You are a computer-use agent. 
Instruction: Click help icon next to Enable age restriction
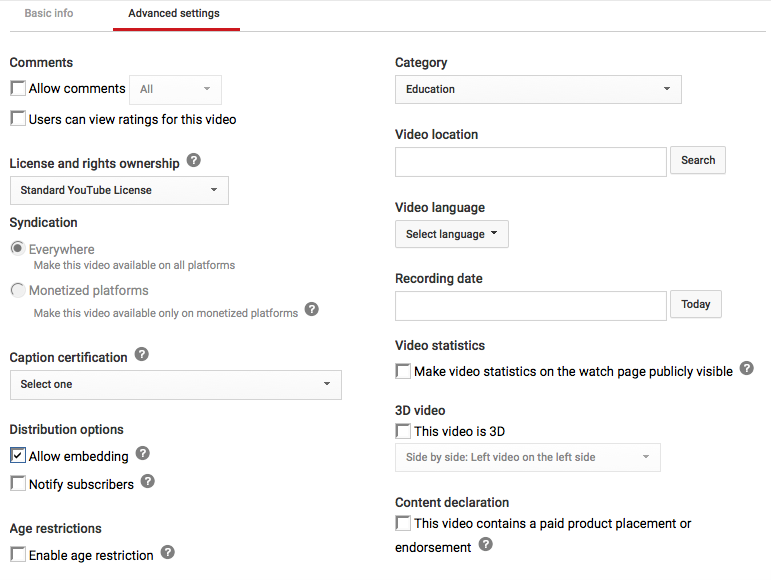[x=168, y=552]
